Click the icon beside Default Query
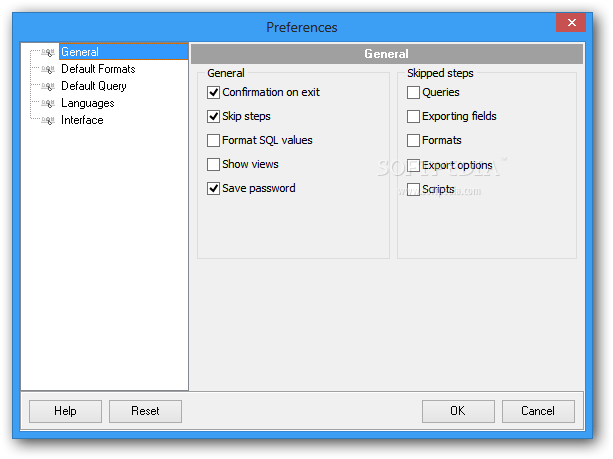 (48, 86)
